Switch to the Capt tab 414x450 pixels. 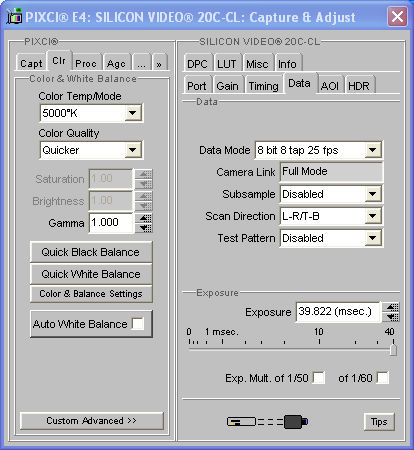(31, 63)
